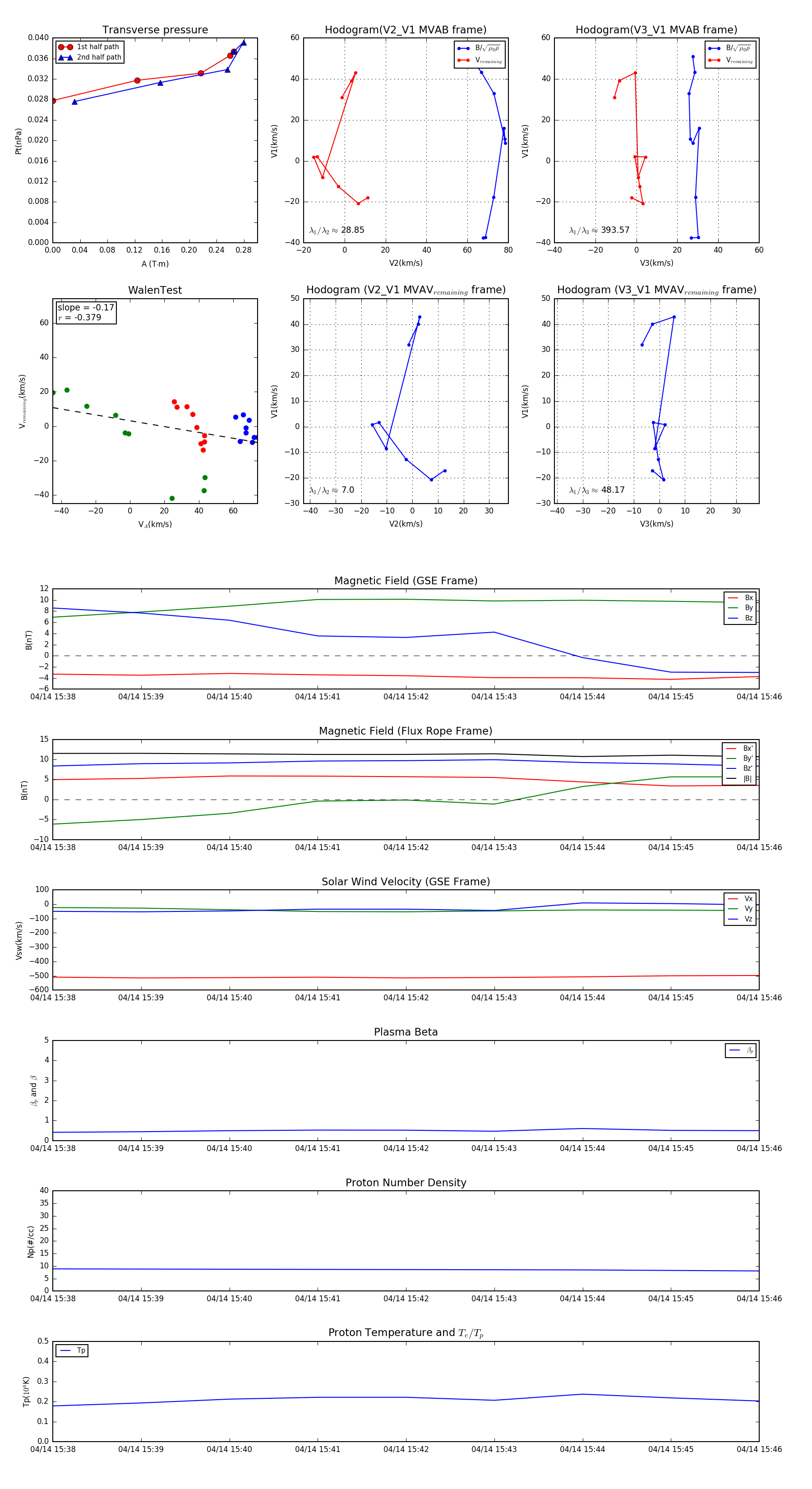Click 'Solar Wind Velocity (GSE Frame)' title
The width and height of the screenshot is (812, 1489).
(406, 882)
